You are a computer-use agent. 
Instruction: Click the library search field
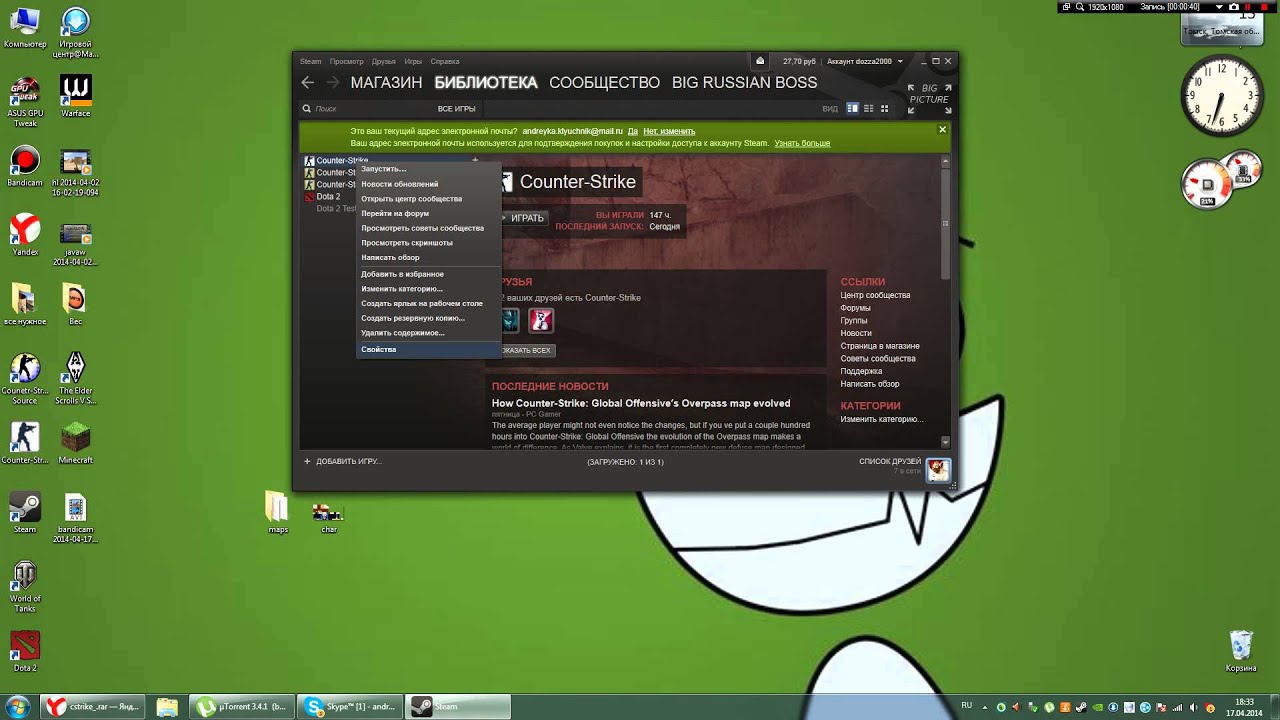(365, 108)
